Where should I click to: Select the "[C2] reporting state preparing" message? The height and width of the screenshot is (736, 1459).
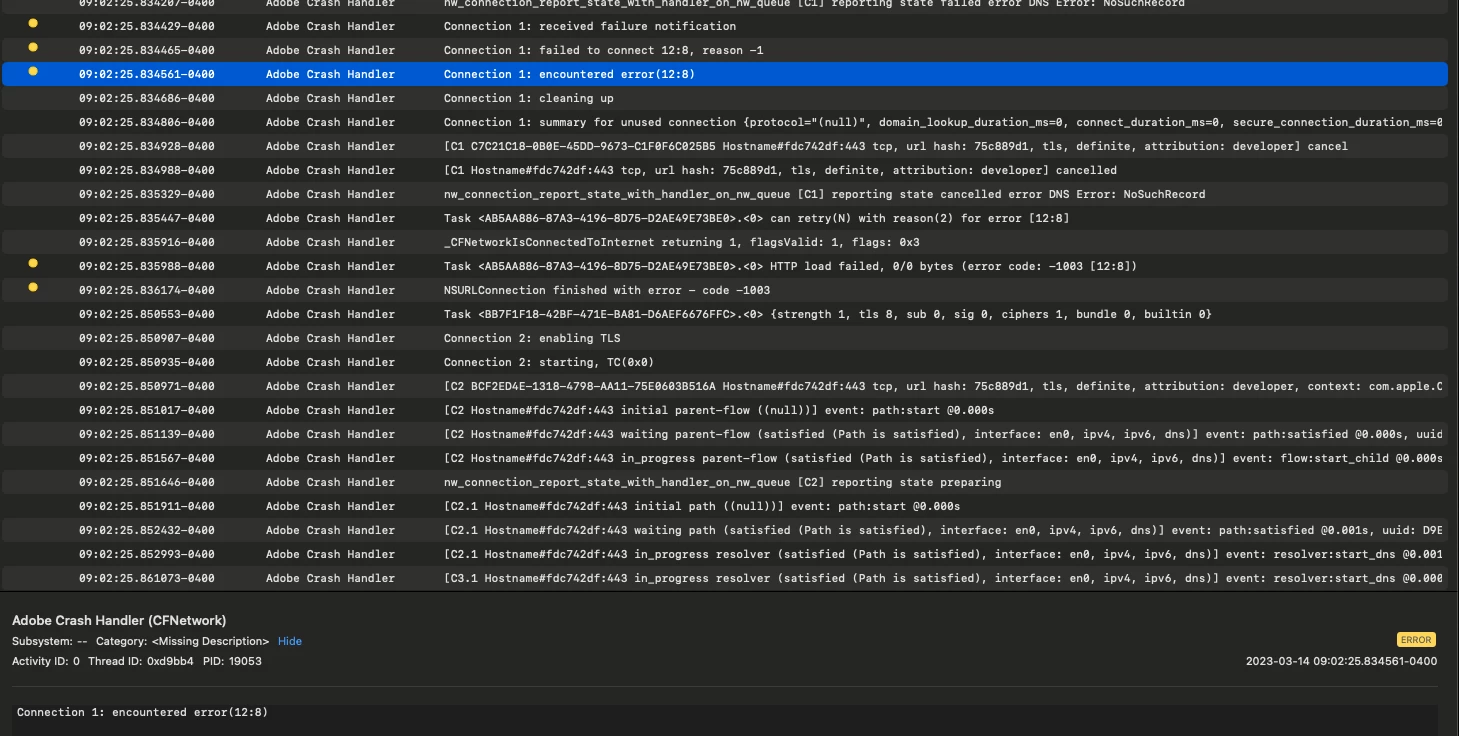pos(722,482)
